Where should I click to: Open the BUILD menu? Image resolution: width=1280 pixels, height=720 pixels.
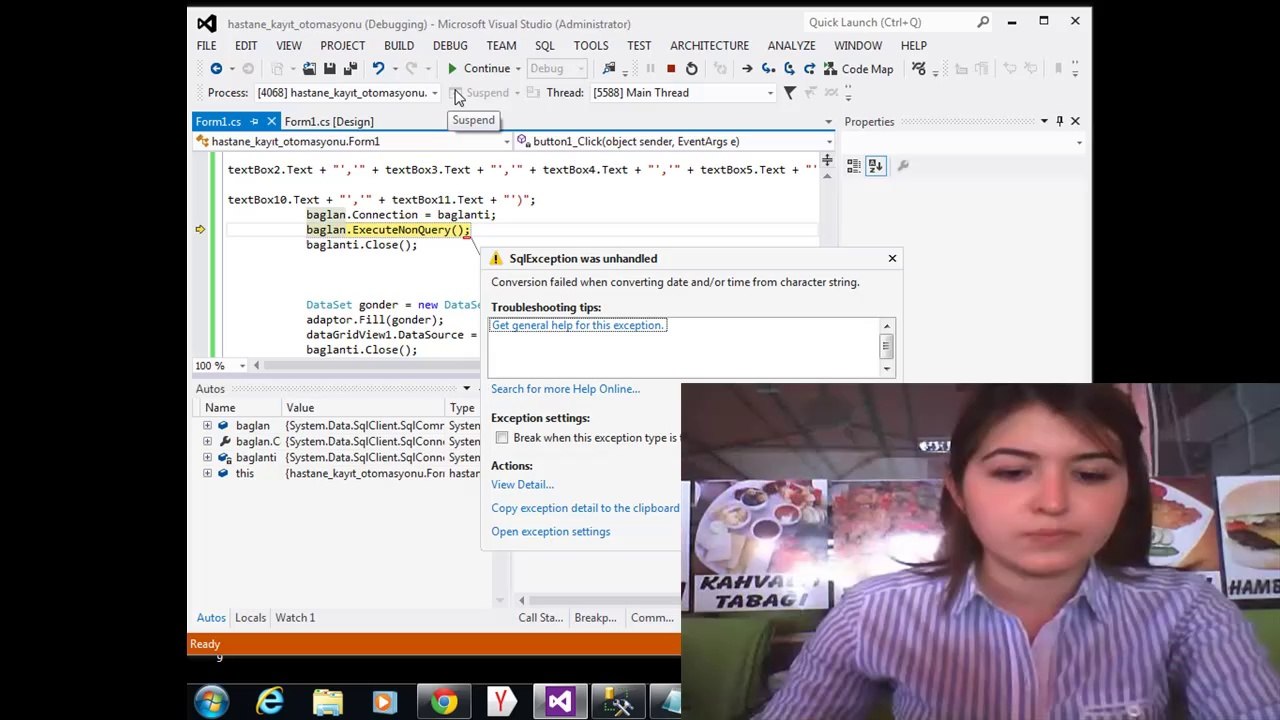(x=399, y=45)
